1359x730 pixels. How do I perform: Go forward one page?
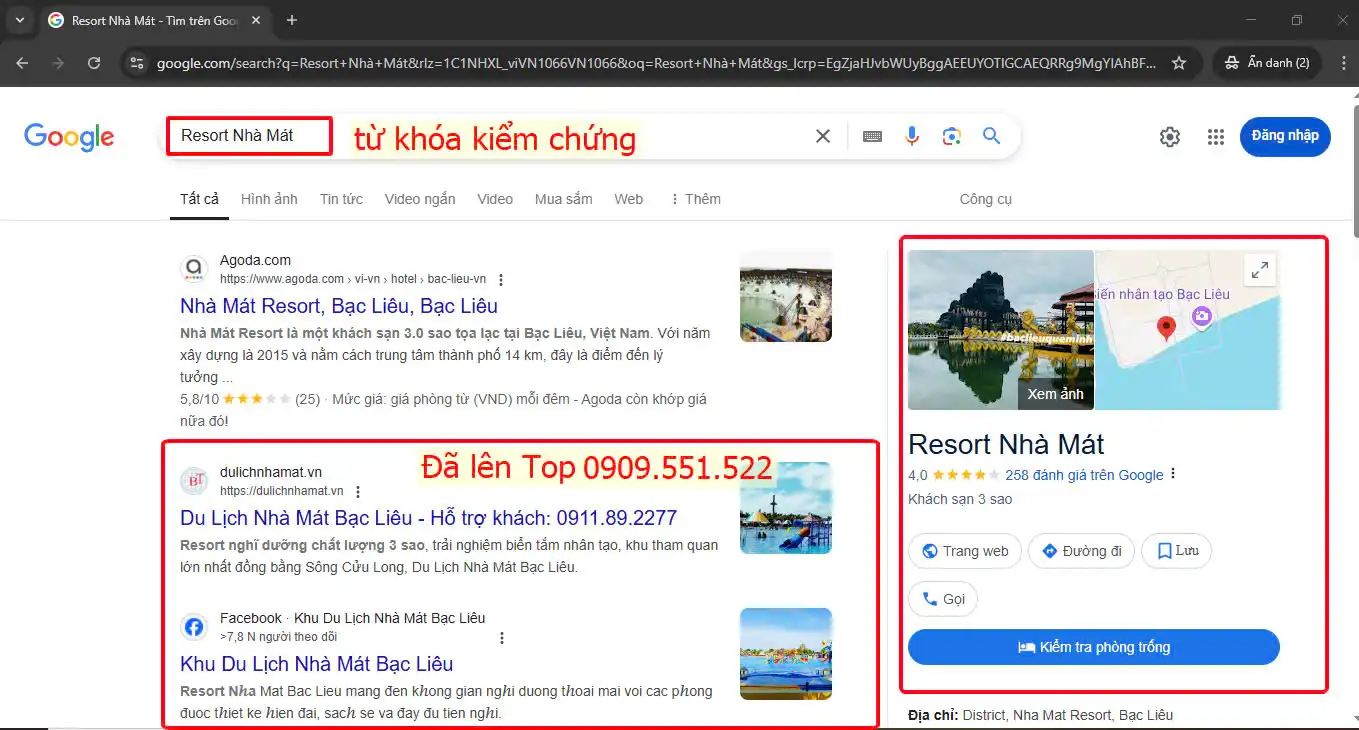[x=58, y=63]
